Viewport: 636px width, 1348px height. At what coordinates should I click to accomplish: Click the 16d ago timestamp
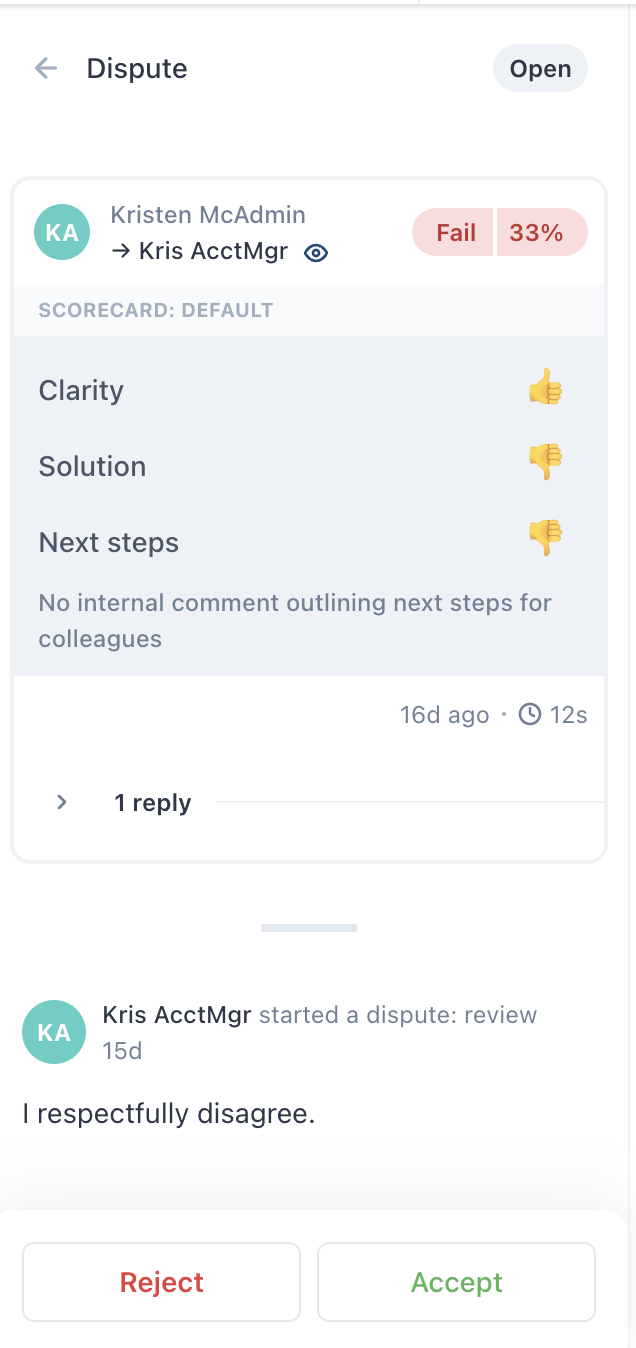tap(444, 715)
